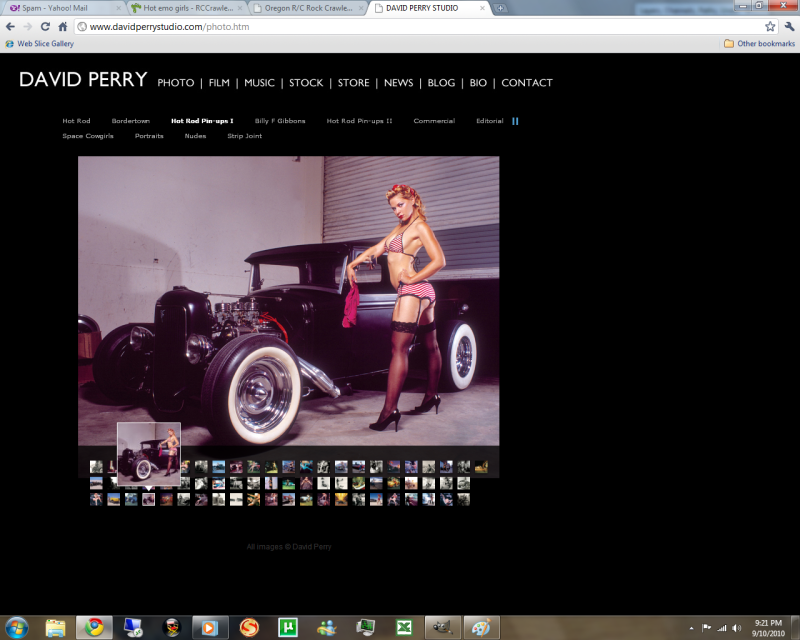Viewport: 800px width, 640px height.
Task: Click the taskbar clock showing 9:21 PM
Action: [768, 628]
